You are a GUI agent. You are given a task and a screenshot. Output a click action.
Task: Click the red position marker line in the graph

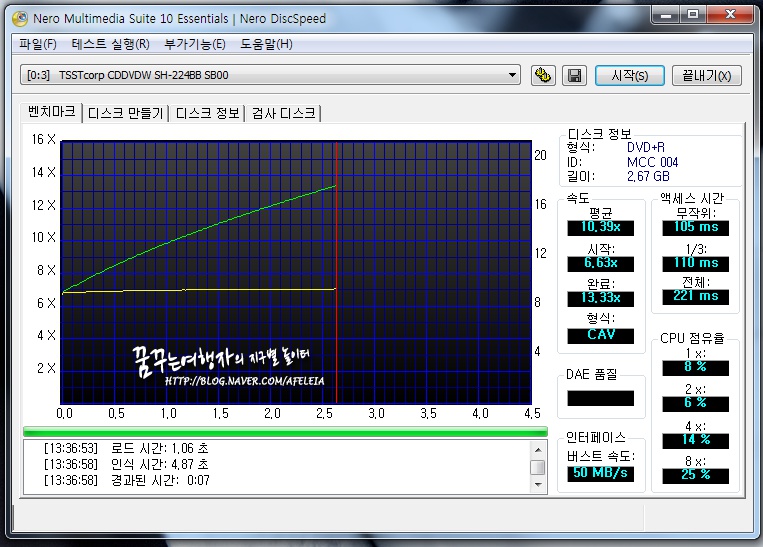pyautogui.click(x=336, y=273)
